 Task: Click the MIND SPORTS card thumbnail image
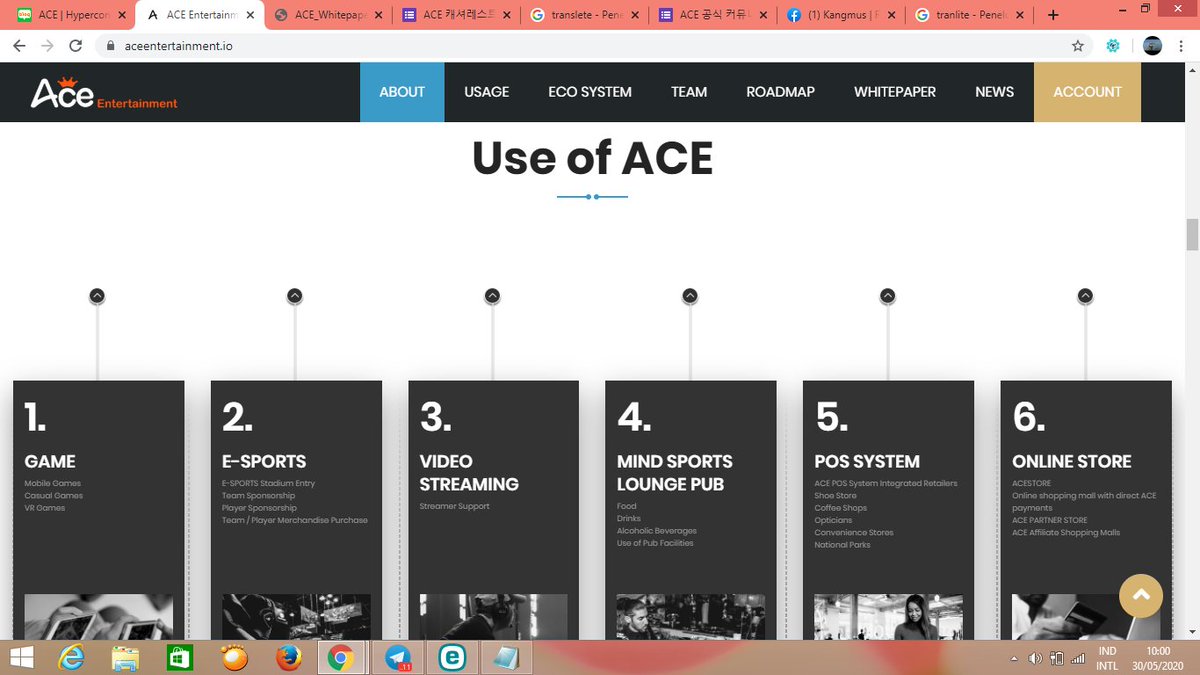point(690,617)
